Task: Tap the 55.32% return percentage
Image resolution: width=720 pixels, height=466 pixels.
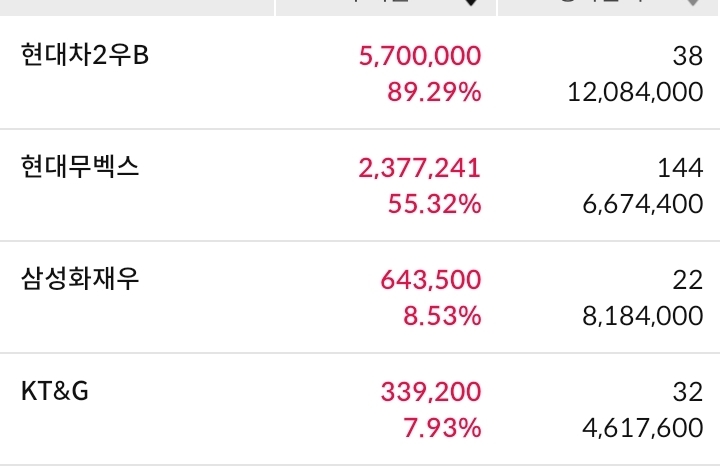Action: pos(433,205)
